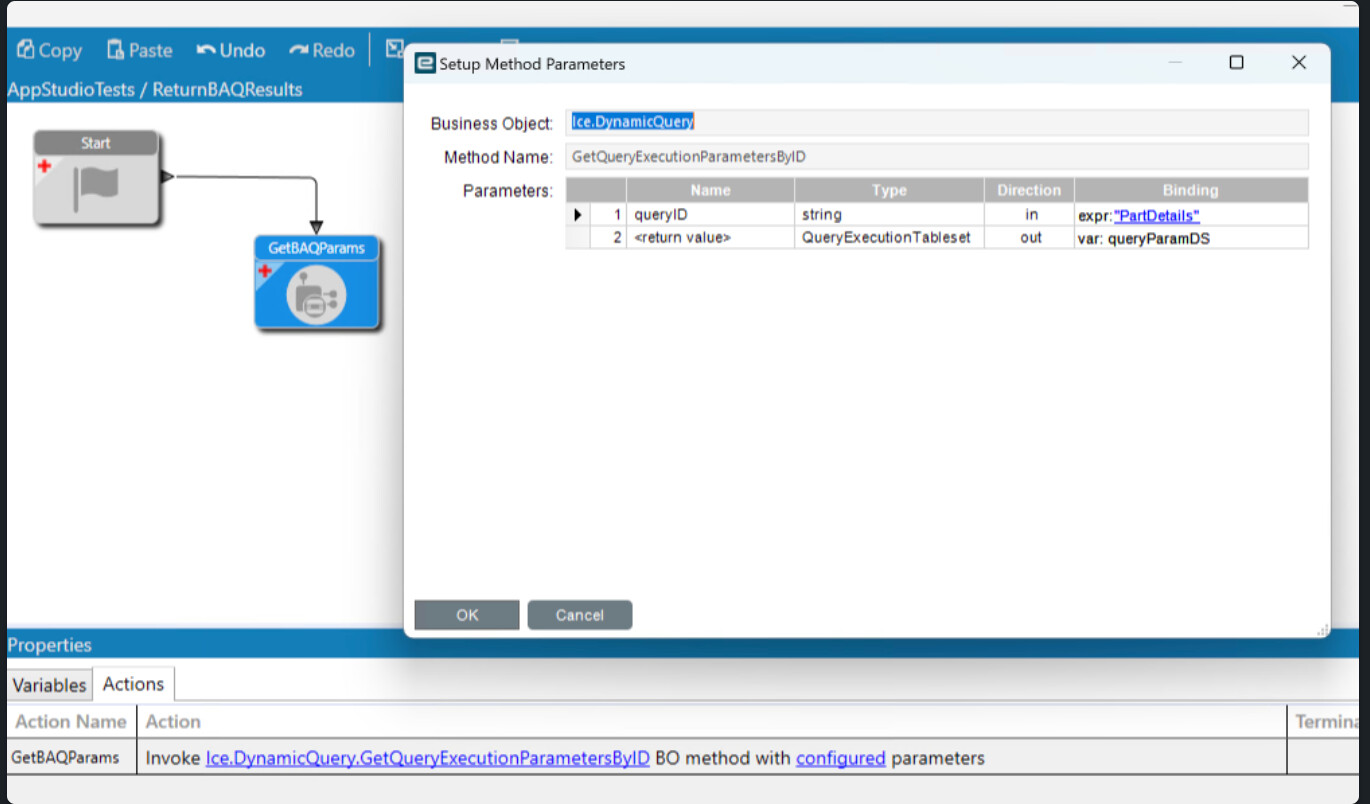Click the Redo toolbar button
This screenshot has height=804, width=1370.
(x=322, y=50)
